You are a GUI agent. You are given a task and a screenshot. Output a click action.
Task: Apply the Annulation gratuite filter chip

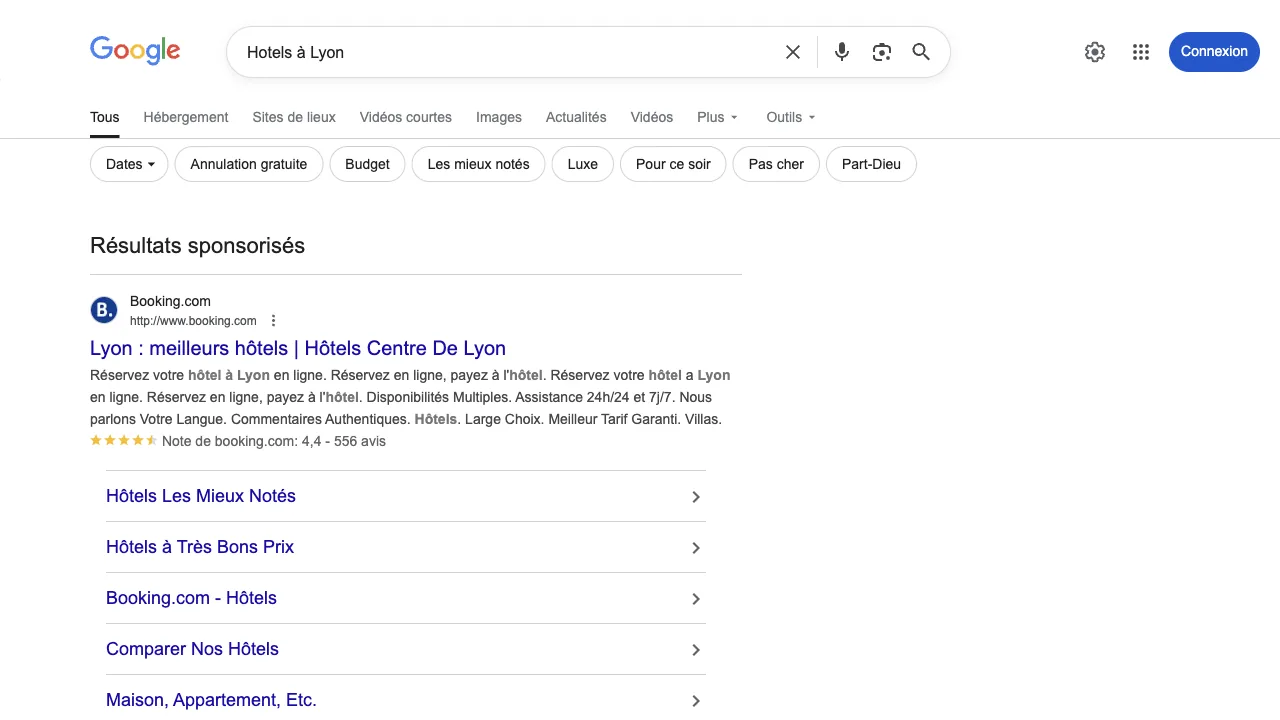coord(249,164)
